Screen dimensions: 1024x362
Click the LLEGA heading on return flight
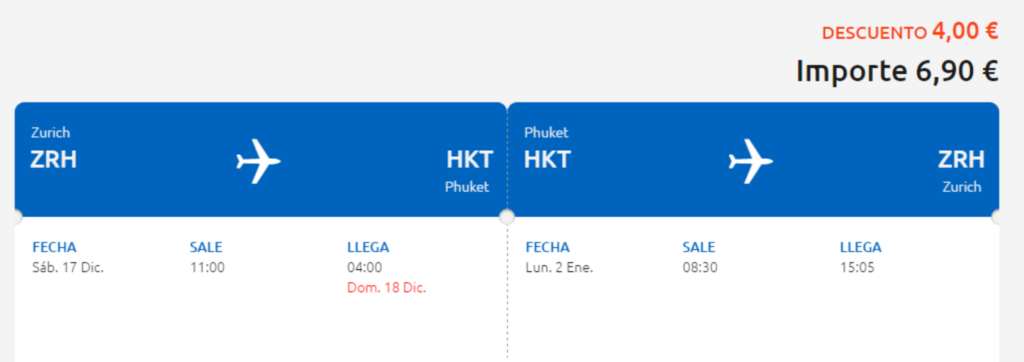pos(861,248)
